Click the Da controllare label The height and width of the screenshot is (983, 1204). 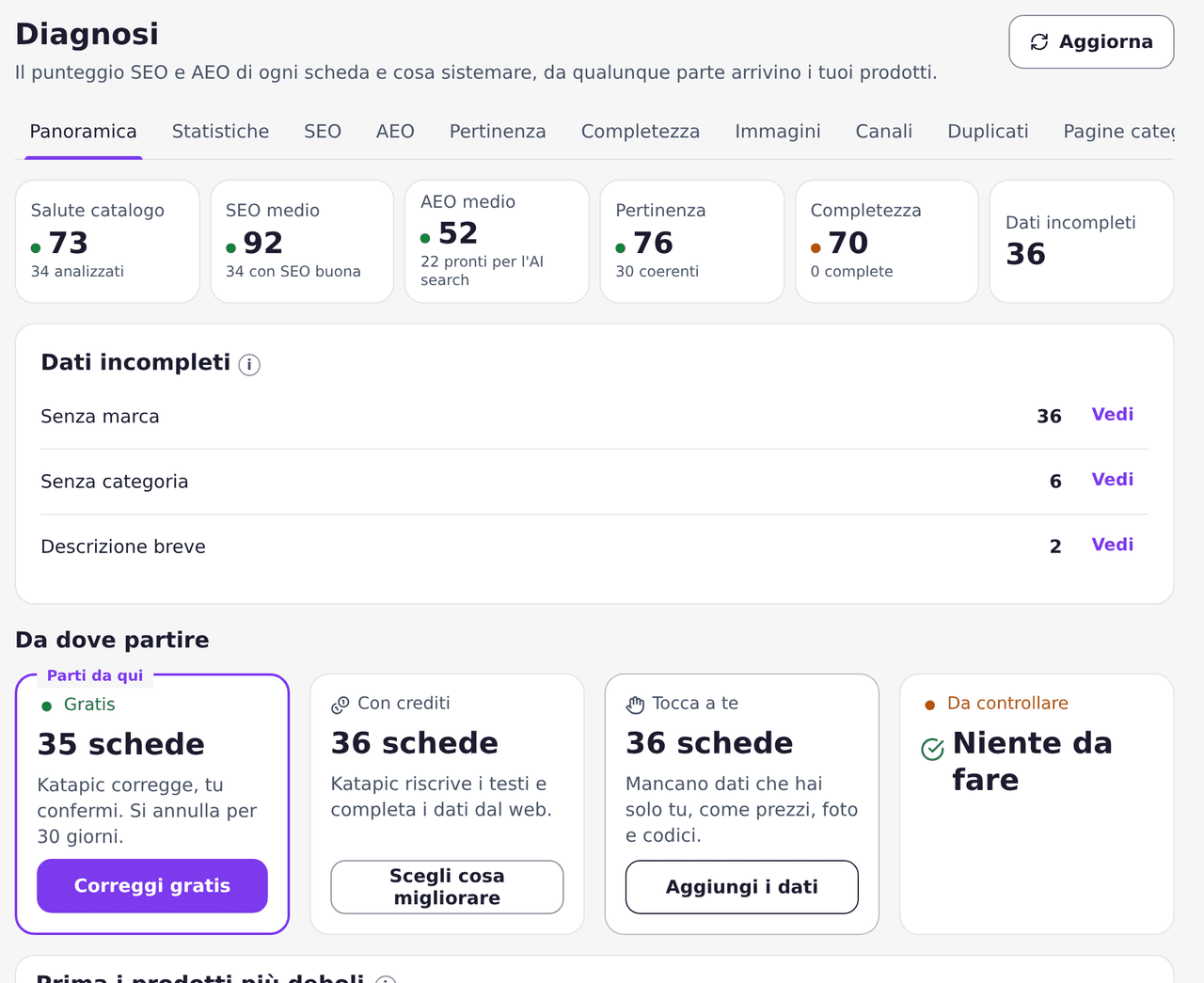coord(1007,704)
